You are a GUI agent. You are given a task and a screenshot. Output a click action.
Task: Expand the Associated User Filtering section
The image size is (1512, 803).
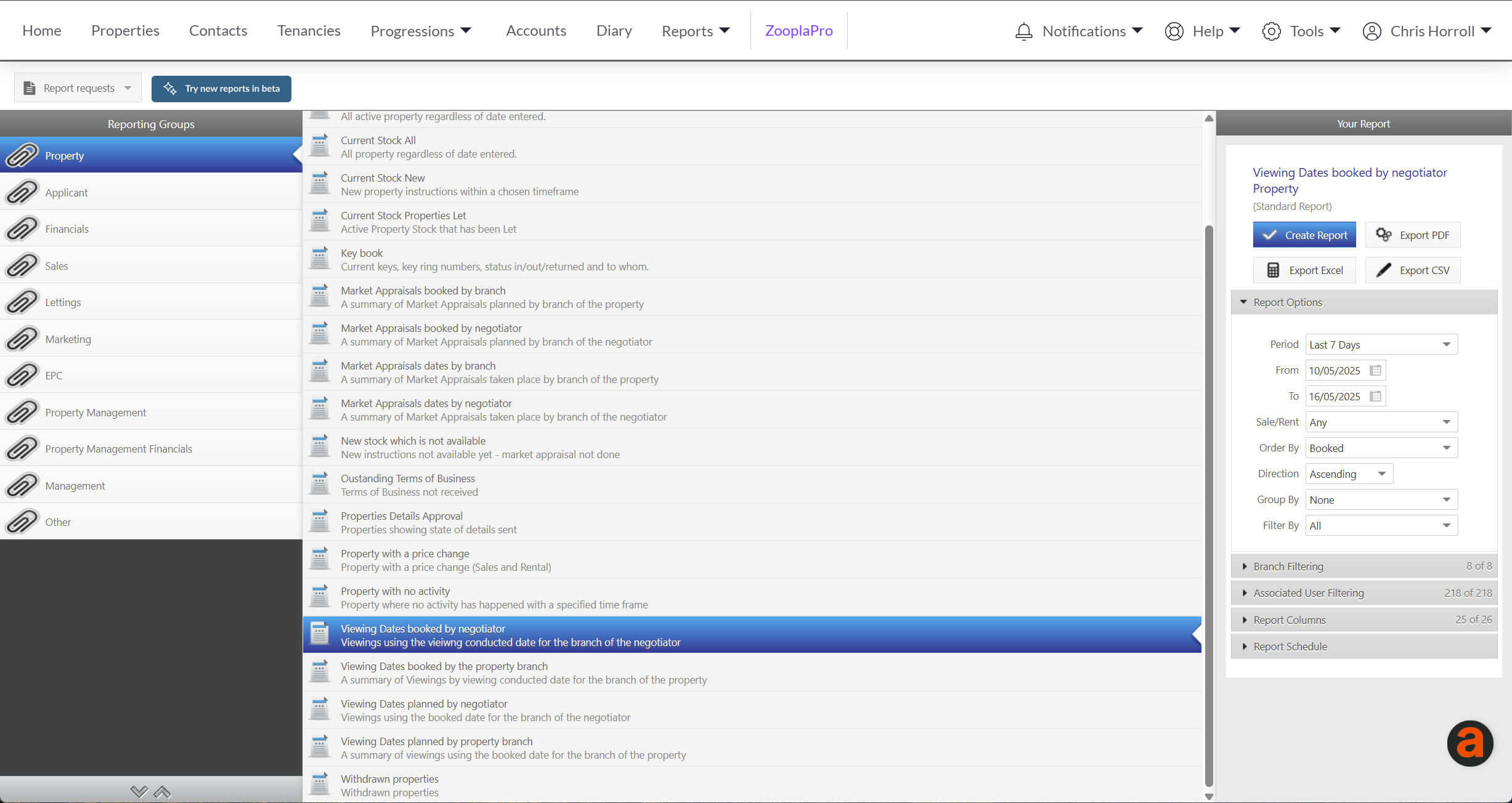pyautogui.click(x=1364, y=592)
